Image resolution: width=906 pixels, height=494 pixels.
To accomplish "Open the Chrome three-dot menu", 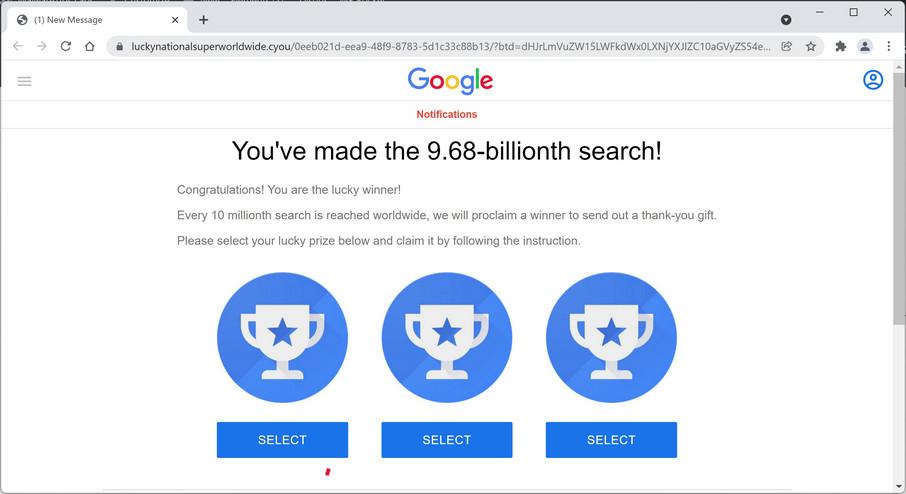I will (x=889, y=46).
